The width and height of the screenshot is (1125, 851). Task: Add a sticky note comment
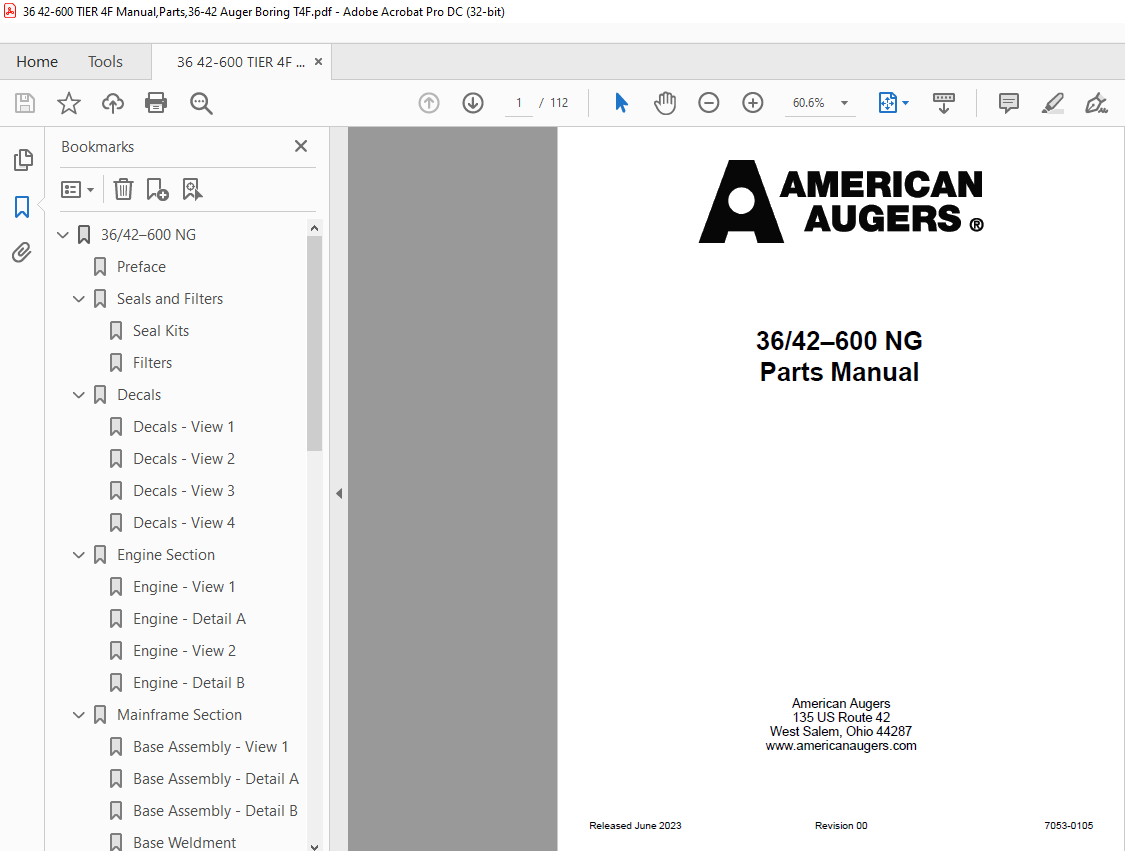click(1009, 103)
